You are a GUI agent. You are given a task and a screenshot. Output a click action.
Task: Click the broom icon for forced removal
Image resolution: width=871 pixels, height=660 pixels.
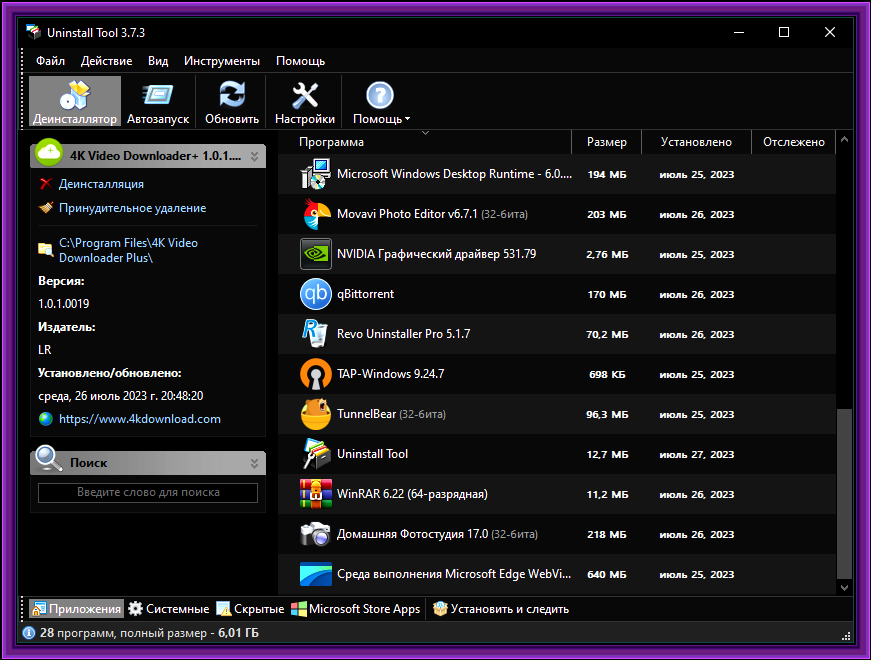coord(46,208)
